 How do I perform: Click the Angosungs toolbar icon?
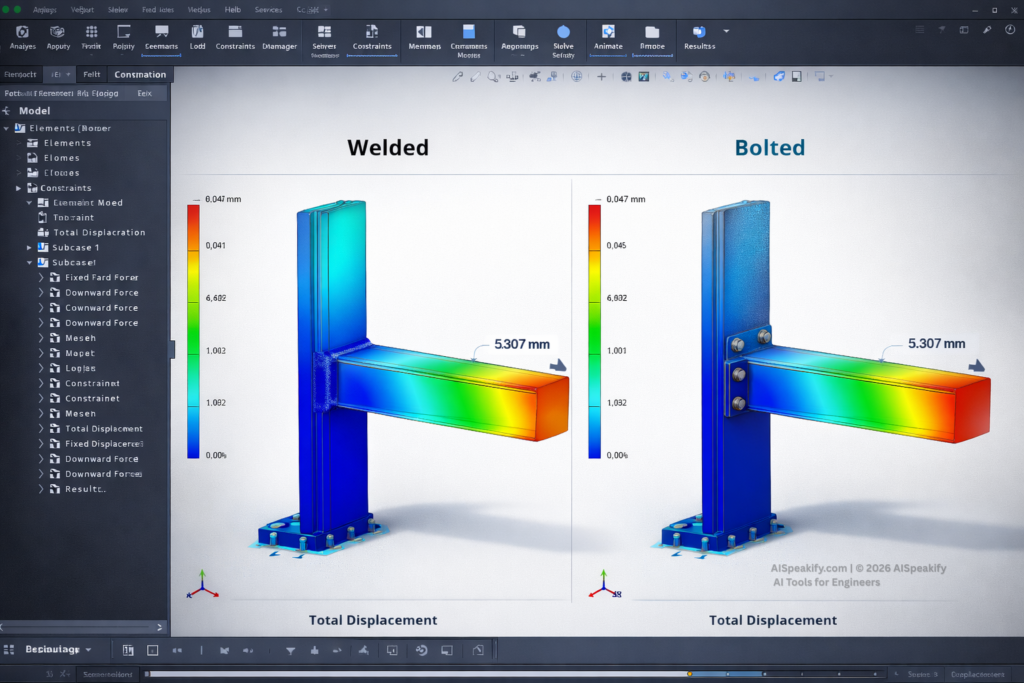pyautogui.click(x=519, y=37)
